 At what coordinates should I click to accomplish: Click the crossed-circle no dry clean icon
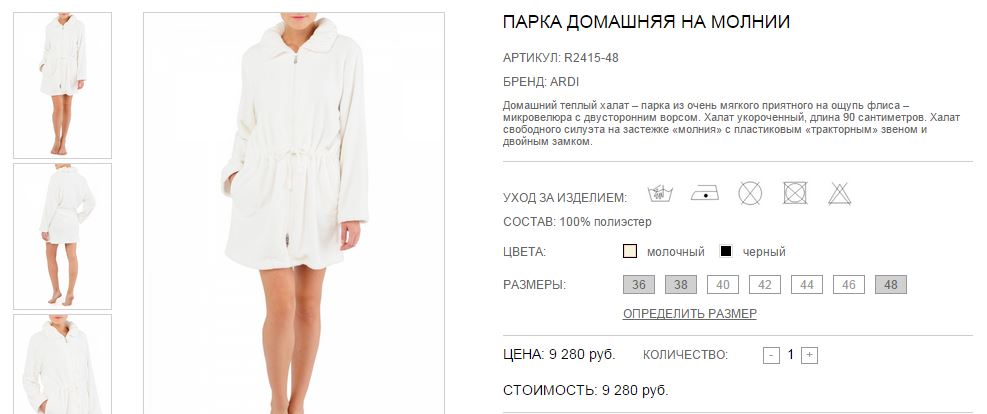click(x=750, y=193)
